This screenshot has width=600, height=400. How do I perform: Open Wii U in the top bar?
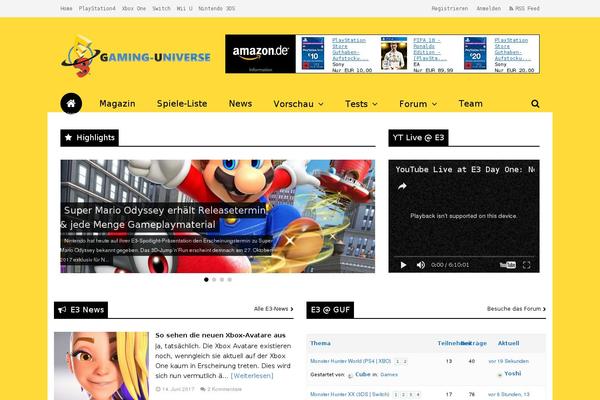(x=184, y=8)
